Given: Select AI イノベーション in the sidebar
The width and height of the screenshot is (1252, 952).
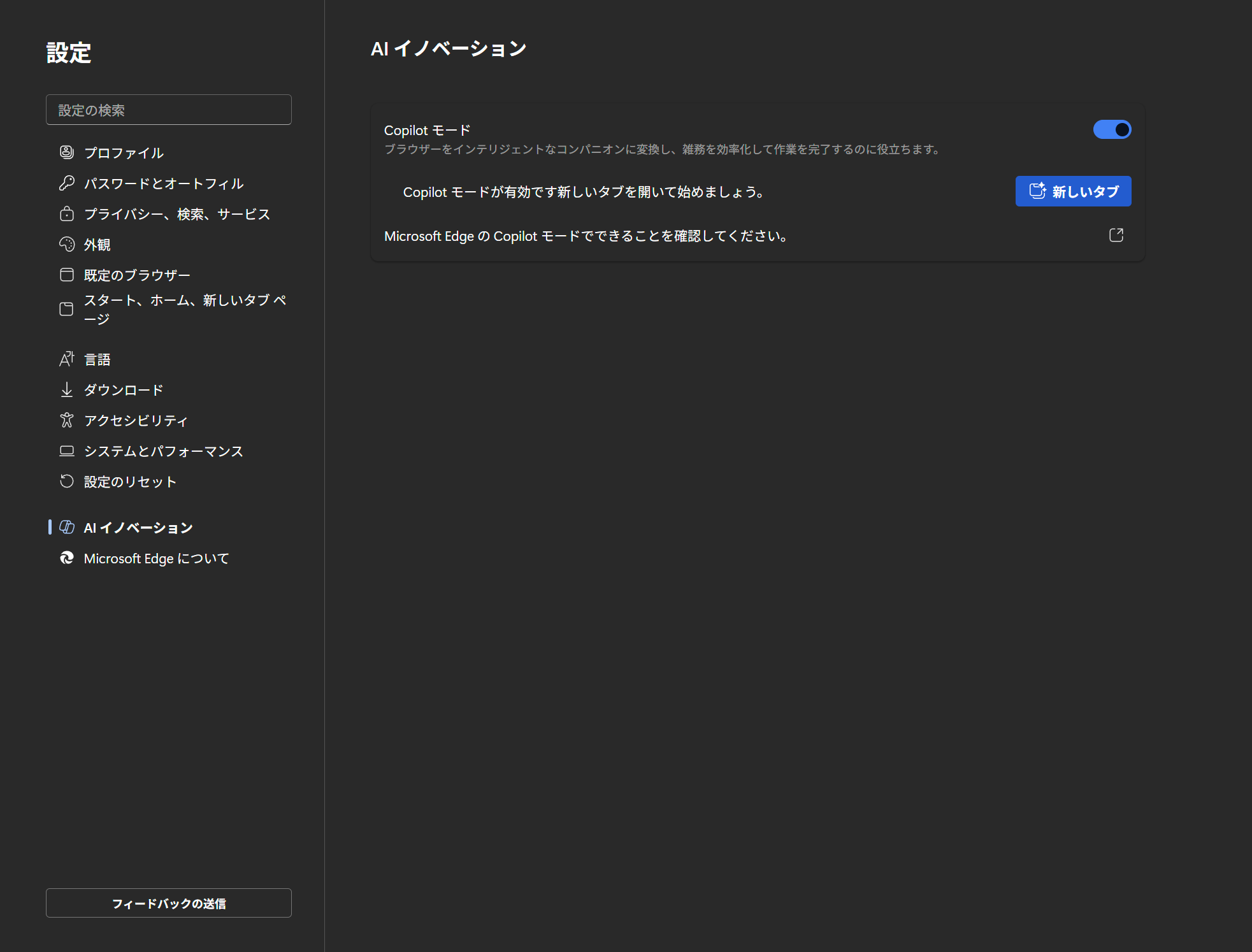Looking at the screenshot, I should coord(169,527).
